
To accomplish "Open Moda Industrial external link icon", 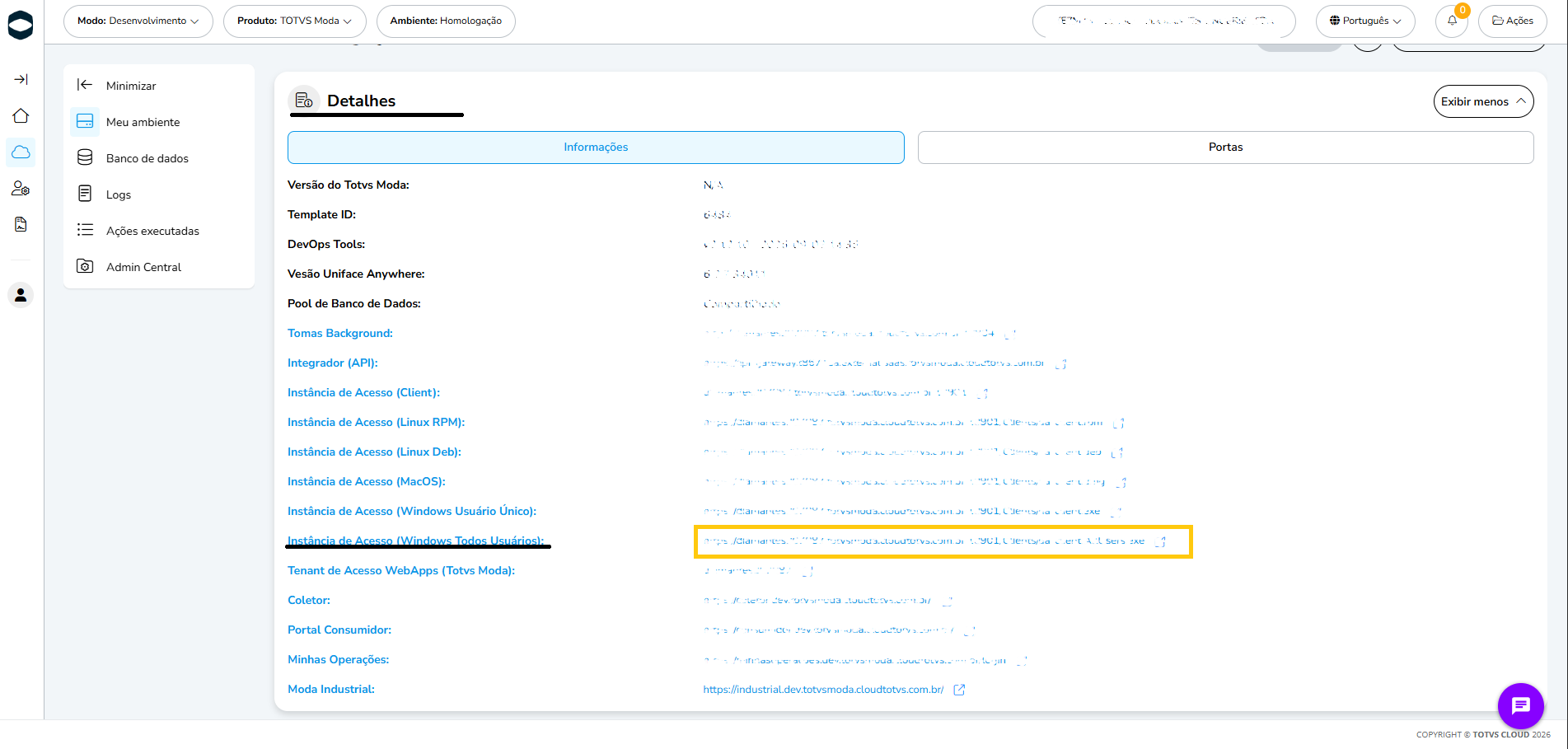I will click(959, 690).
